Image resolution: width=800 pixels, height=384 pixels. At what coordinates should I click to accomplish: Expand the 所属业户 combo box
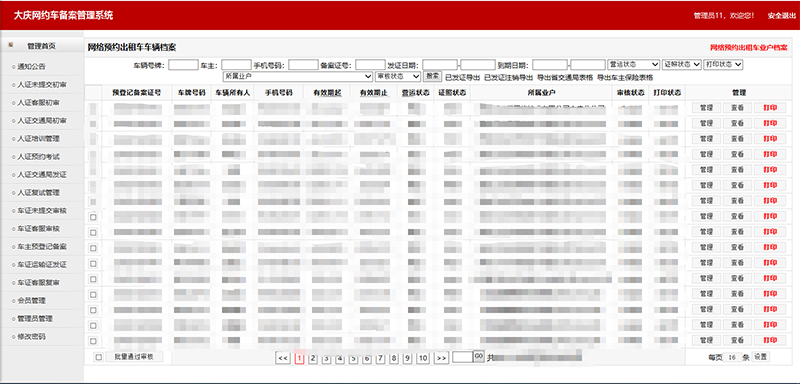pyautogui.click(x=298, y=76)
